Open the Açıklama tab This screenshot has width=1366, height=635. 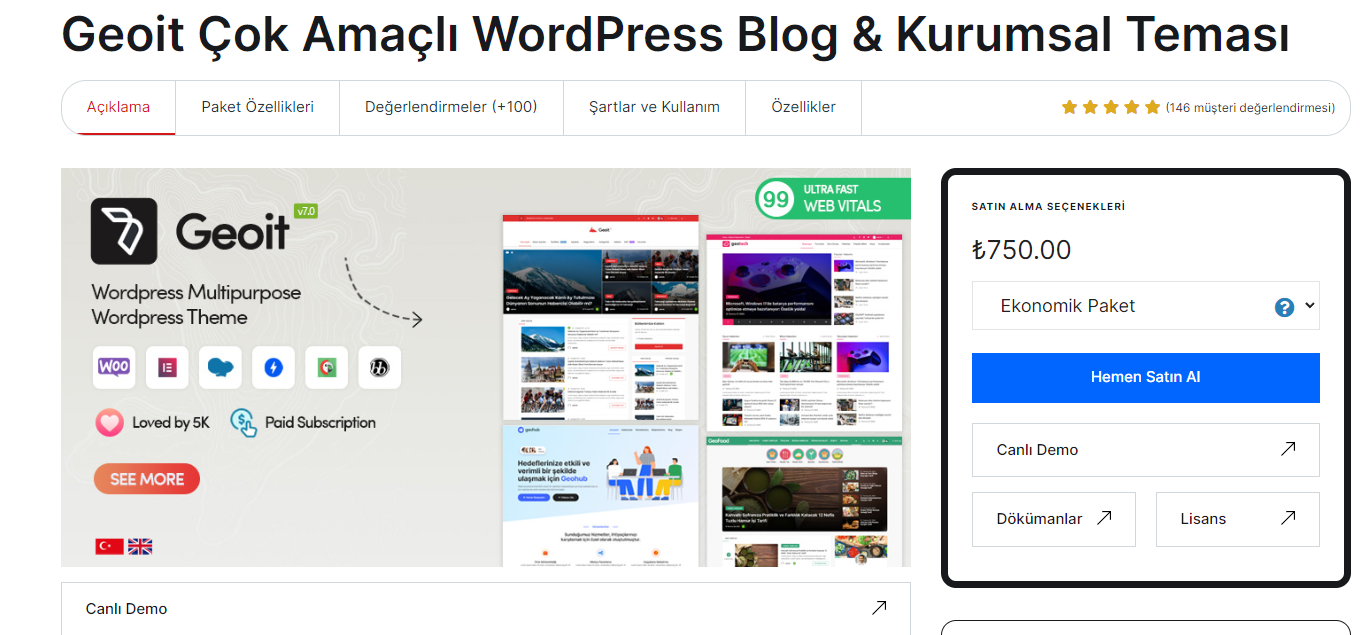(118, 107)
